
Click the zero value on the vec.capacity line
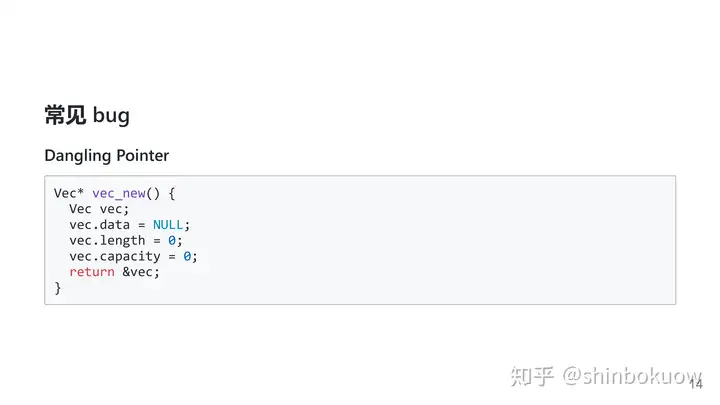(x=187, y=256)
